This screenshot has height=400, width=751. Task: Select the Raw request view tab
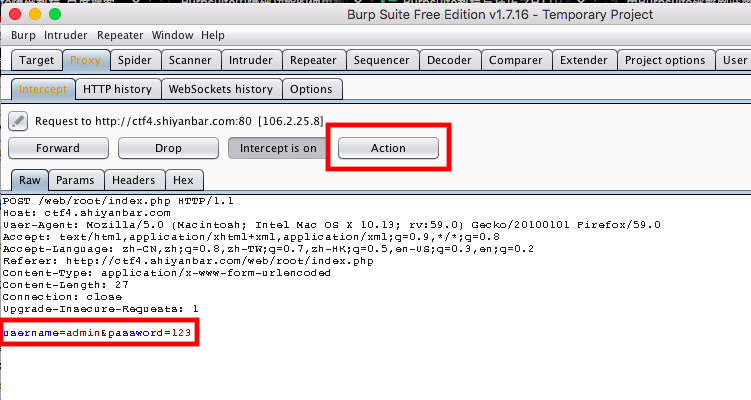pyautogui.click(x=30, y=181)
